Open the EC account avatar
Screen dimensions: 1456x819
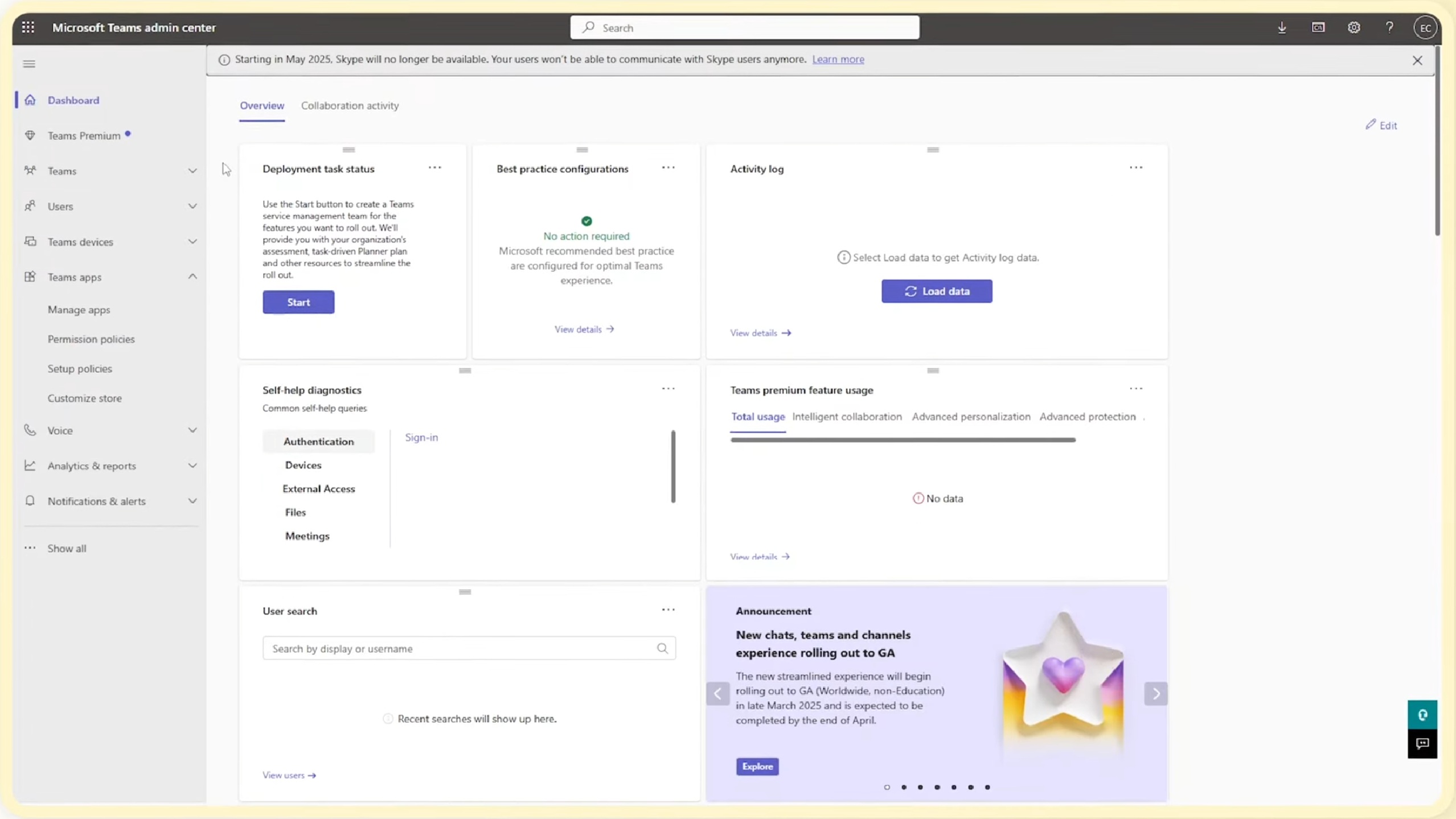pos(1425,28)
